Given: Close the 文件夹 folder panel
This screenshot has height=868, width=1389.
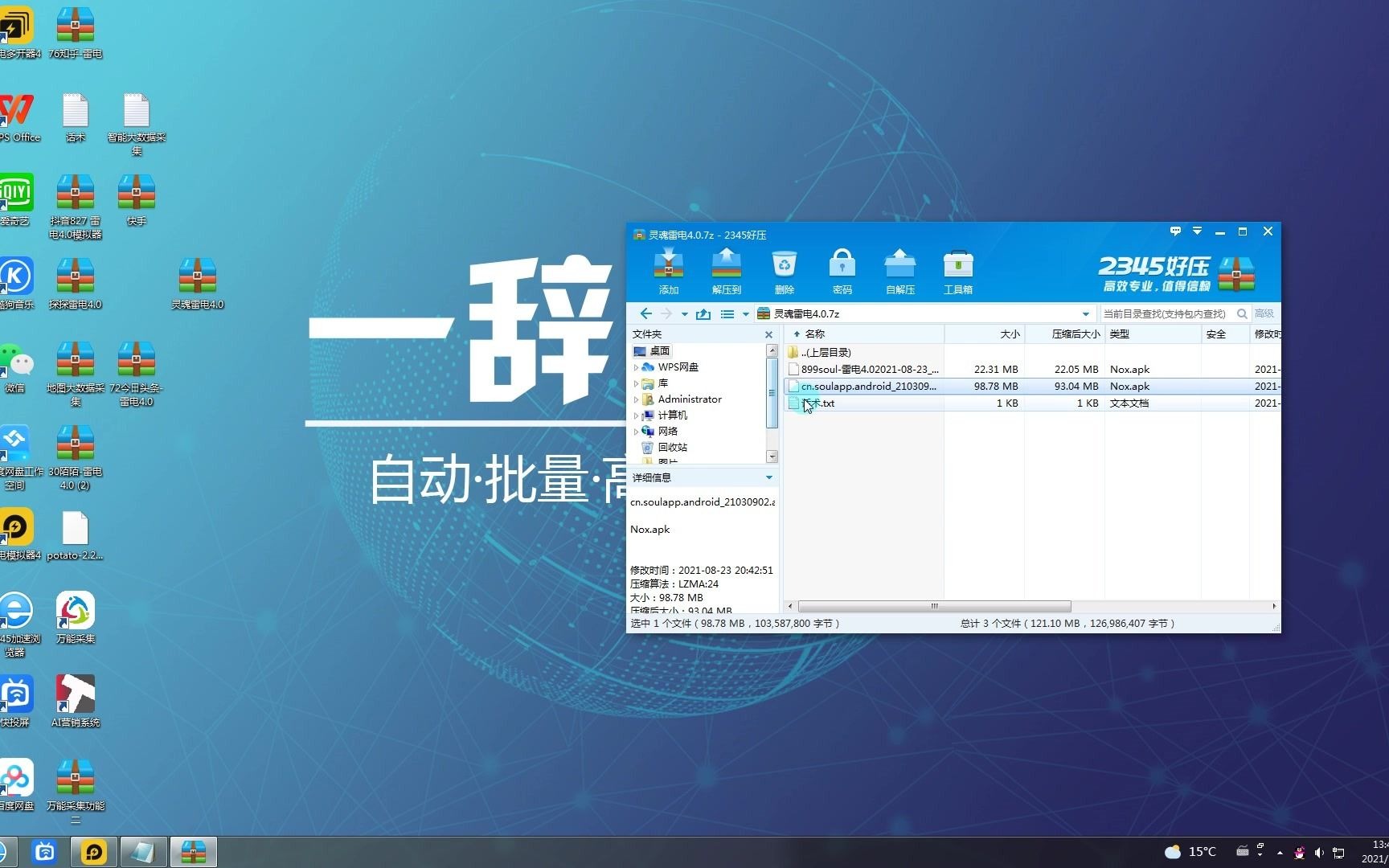Looking at the screenshot, I should click(768, 334).
